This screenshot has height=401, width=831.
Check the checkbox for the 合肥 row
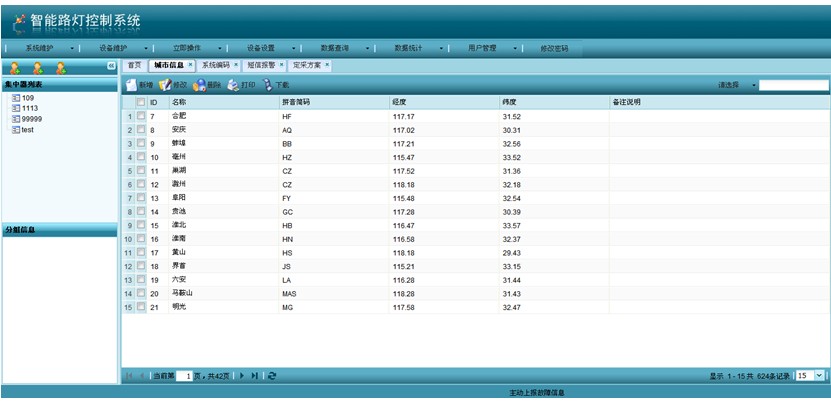click(x=141, y=117)
